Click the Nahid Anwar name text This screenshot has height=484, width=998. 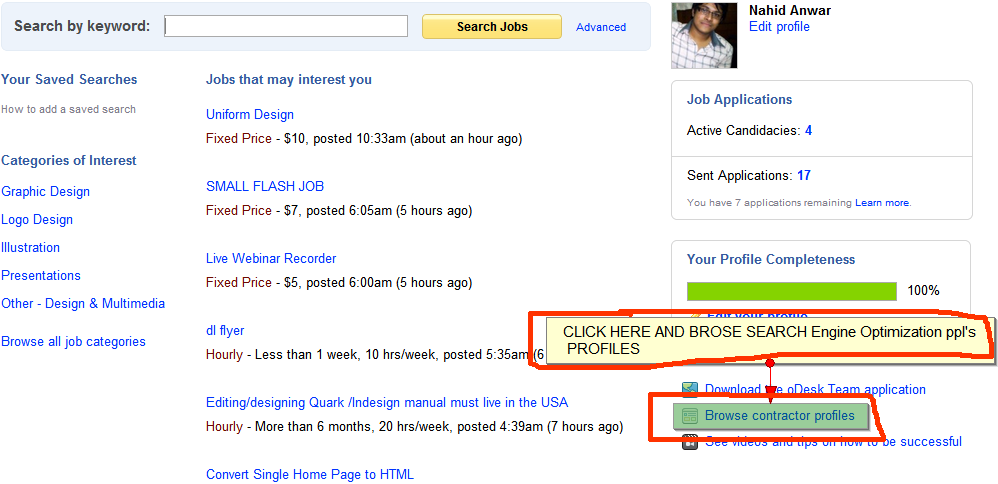(790, 10)
